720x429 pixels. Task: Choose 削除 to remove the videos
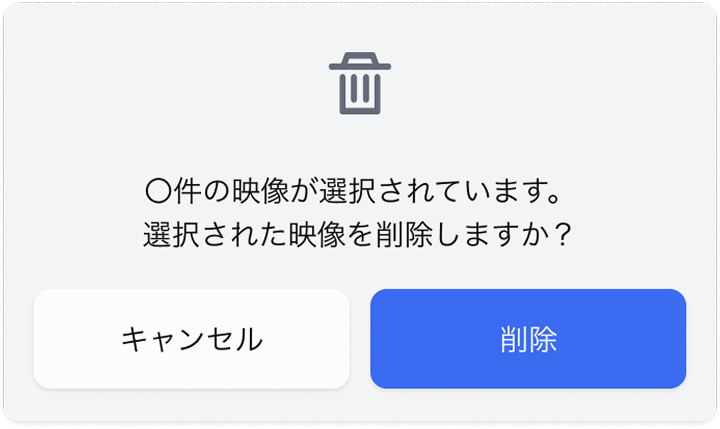pos(528,339)
